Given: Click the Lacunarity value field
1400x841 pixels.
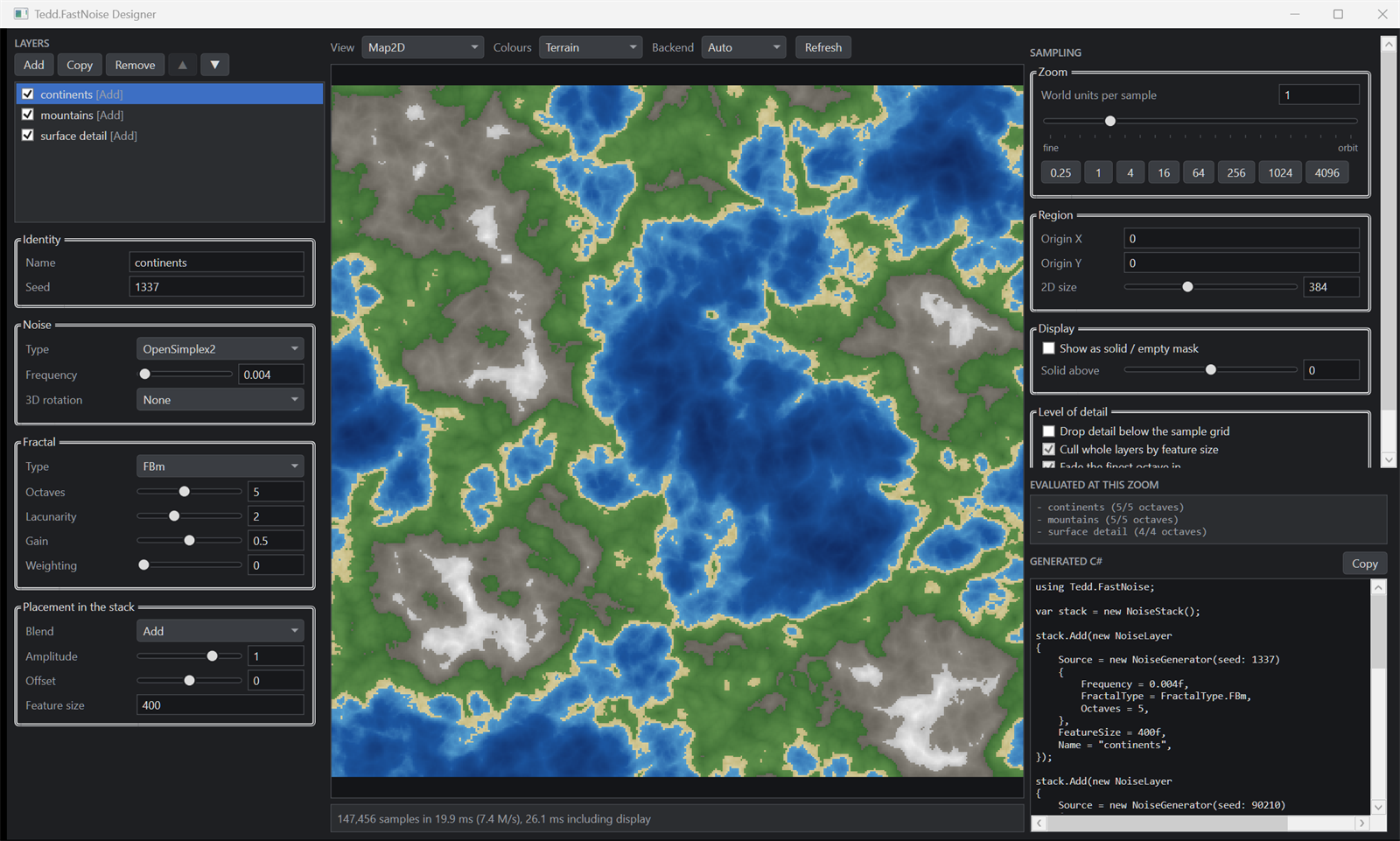Looking at the screenshot, I should click(276, 516).
